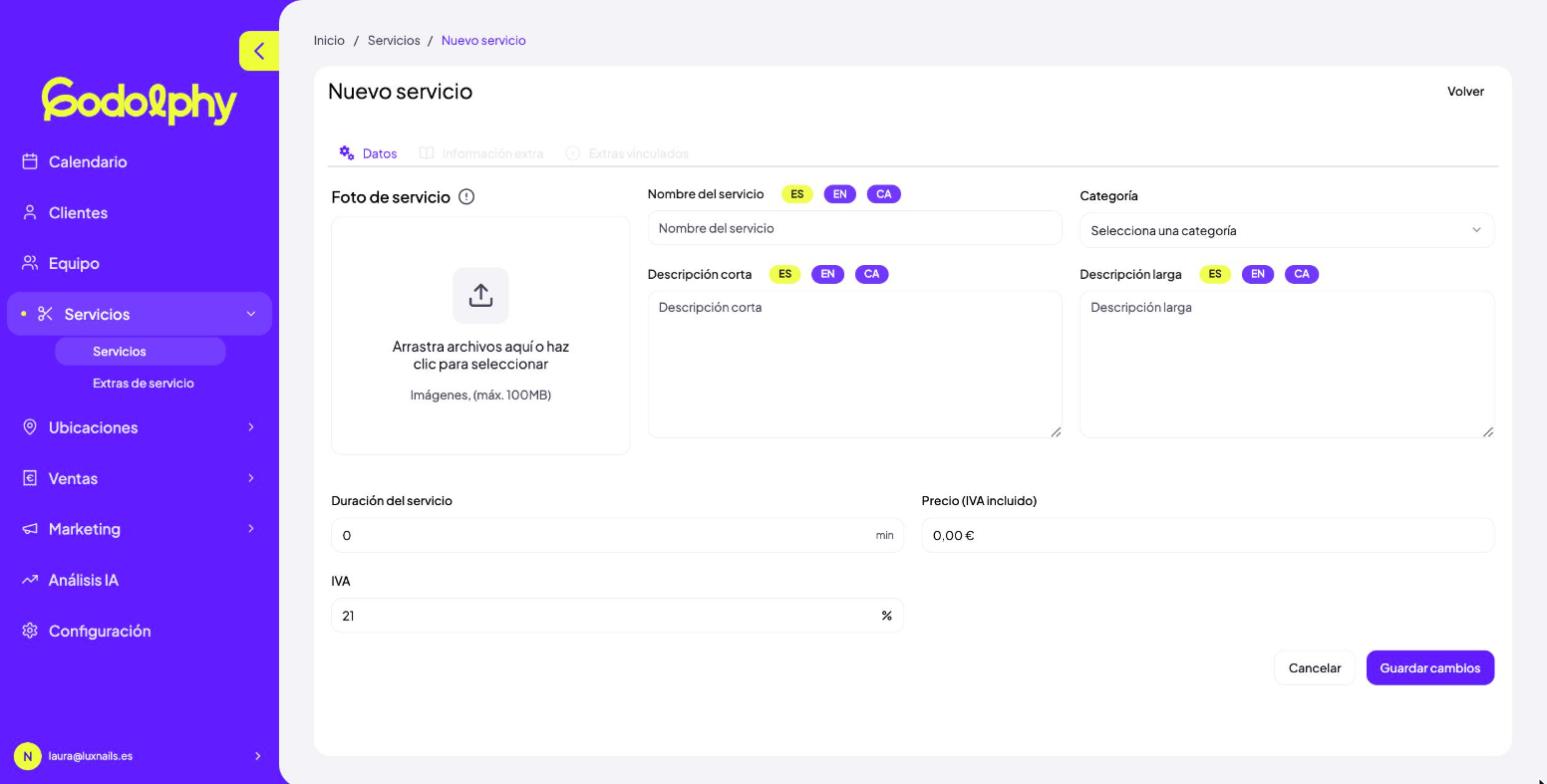Expand the Marketing submenu chevron

(251, 529)
